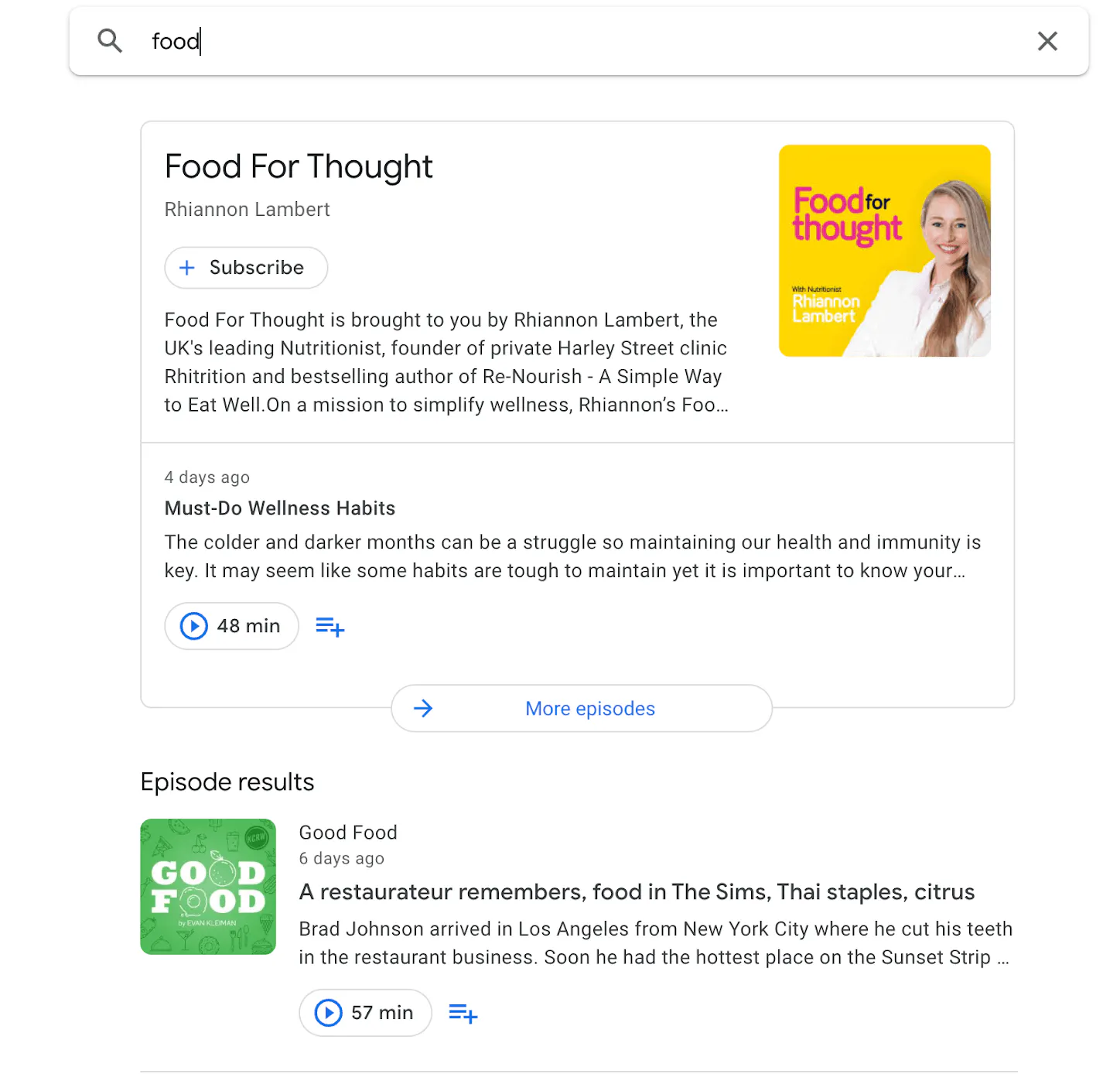Viewport: 1120px width, 1074px height.
Task: Add Good Food episode to queue
Action: 463,1014
